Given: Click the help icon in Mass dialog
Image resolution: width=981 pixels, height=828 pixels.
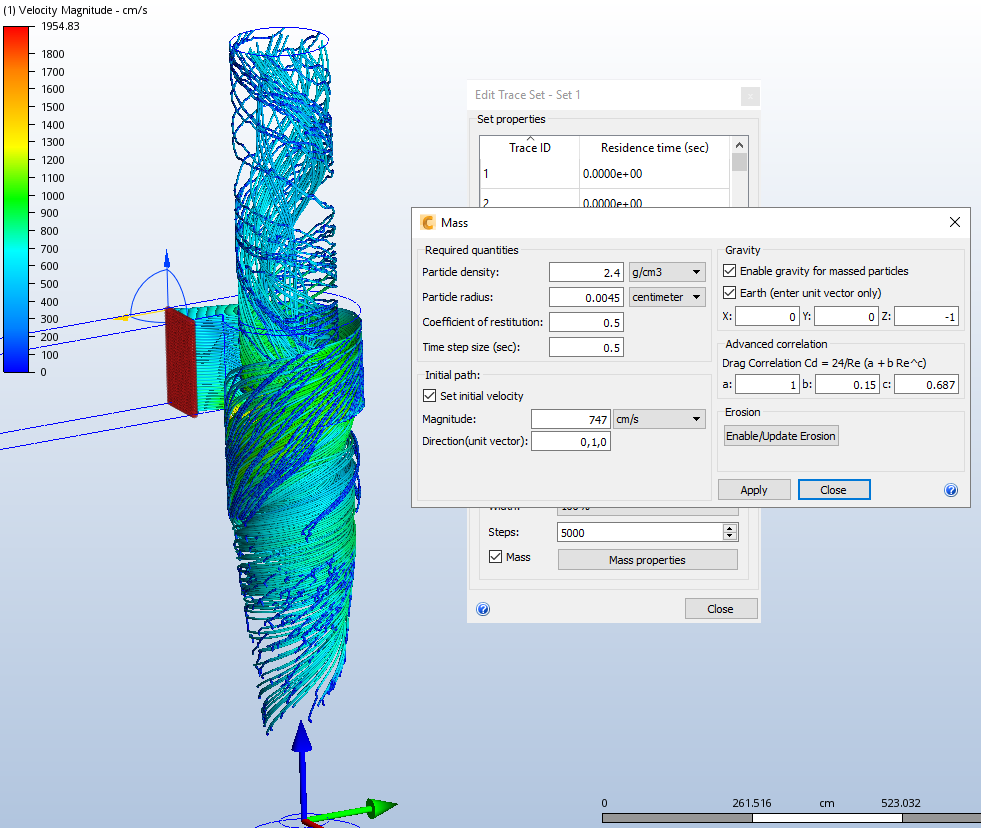Looking at the screenshot, I should tap(950, 490).
